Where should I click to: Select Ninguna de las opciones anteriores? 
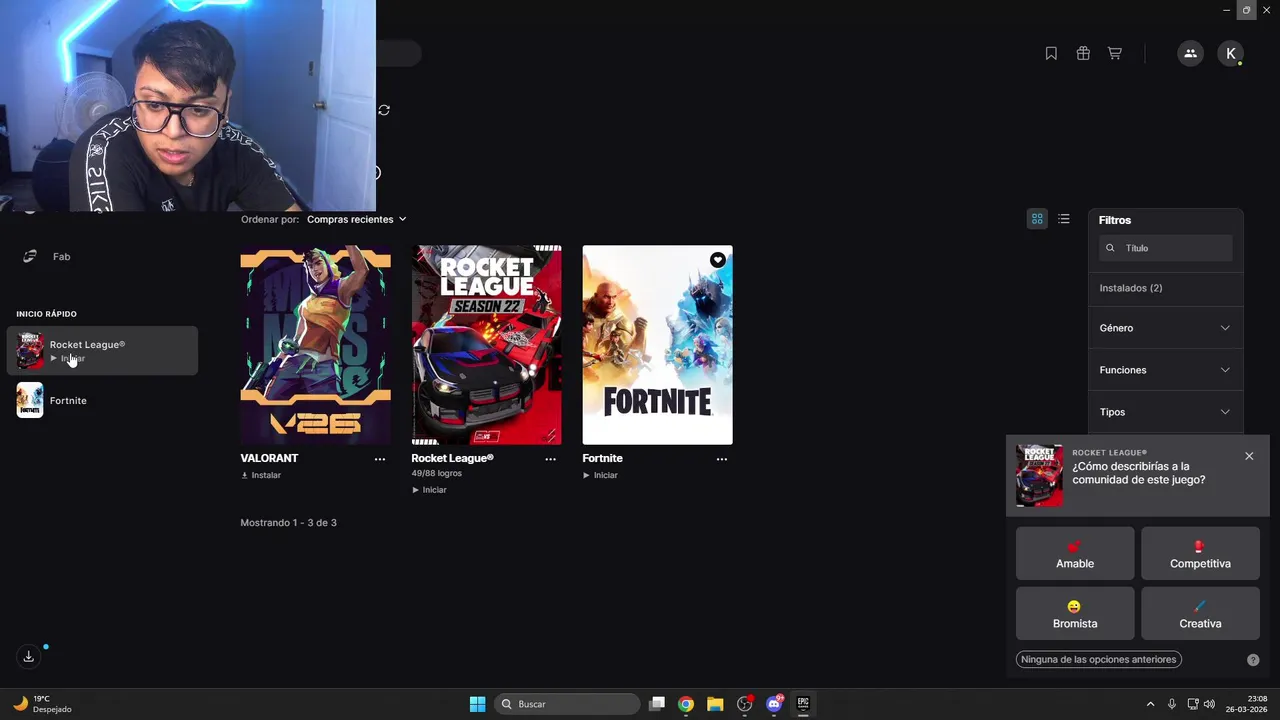[x=1098, y=659]
